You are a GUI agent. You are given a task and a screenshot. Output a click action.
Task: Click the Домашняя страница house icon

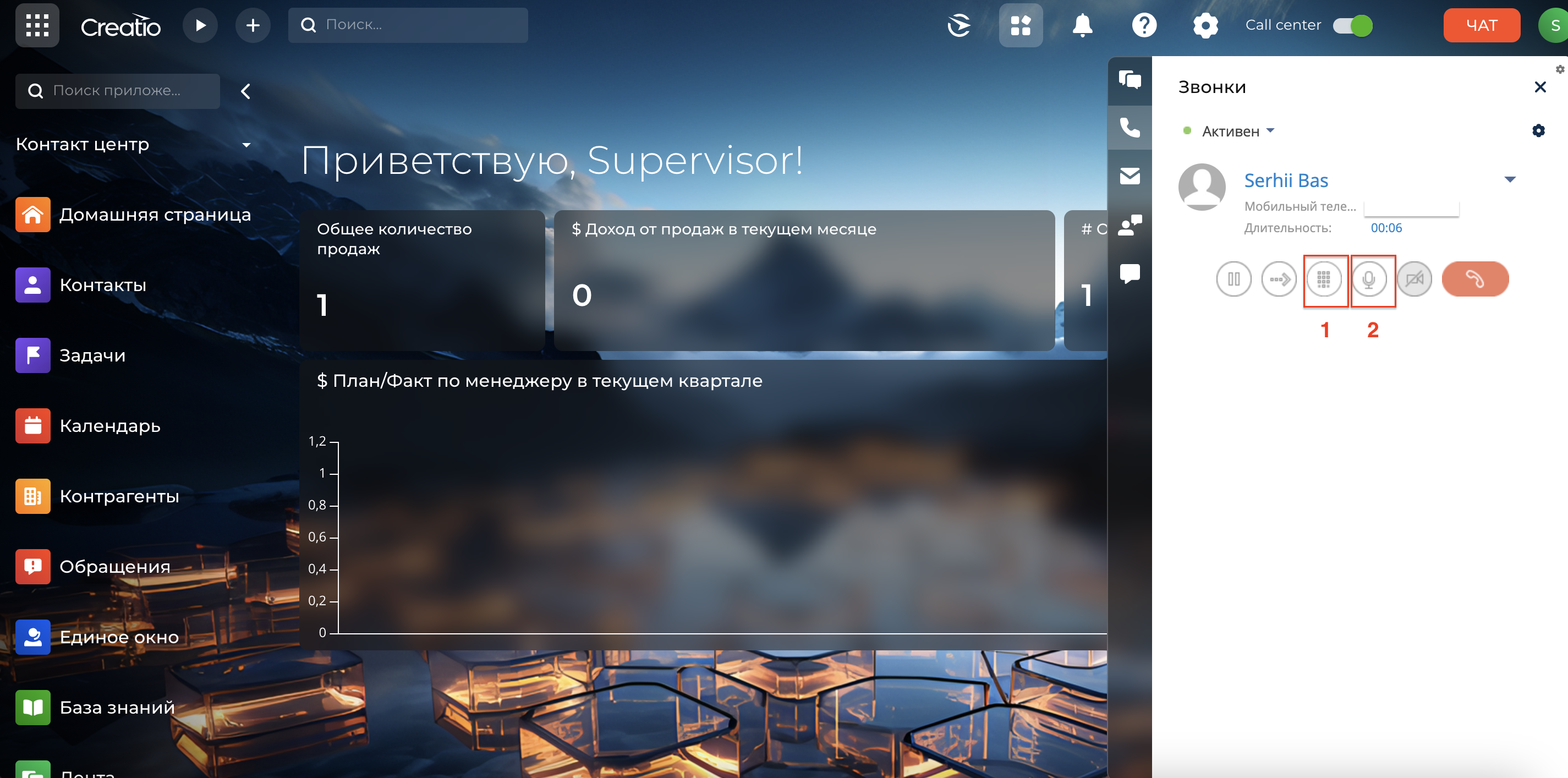tap(33, 214)
